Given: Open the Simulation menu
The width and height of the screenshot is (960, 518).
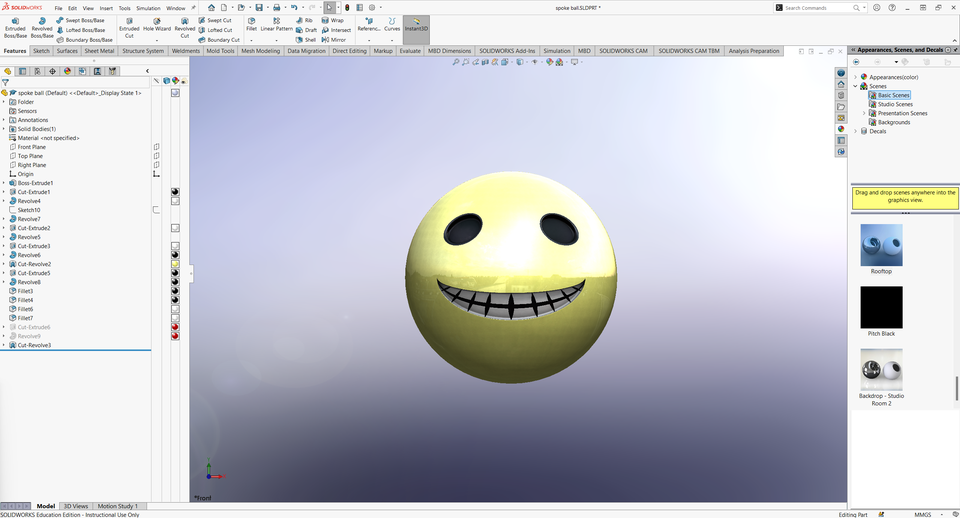Looking at the screenshot, I should click(x=148, y=8).
